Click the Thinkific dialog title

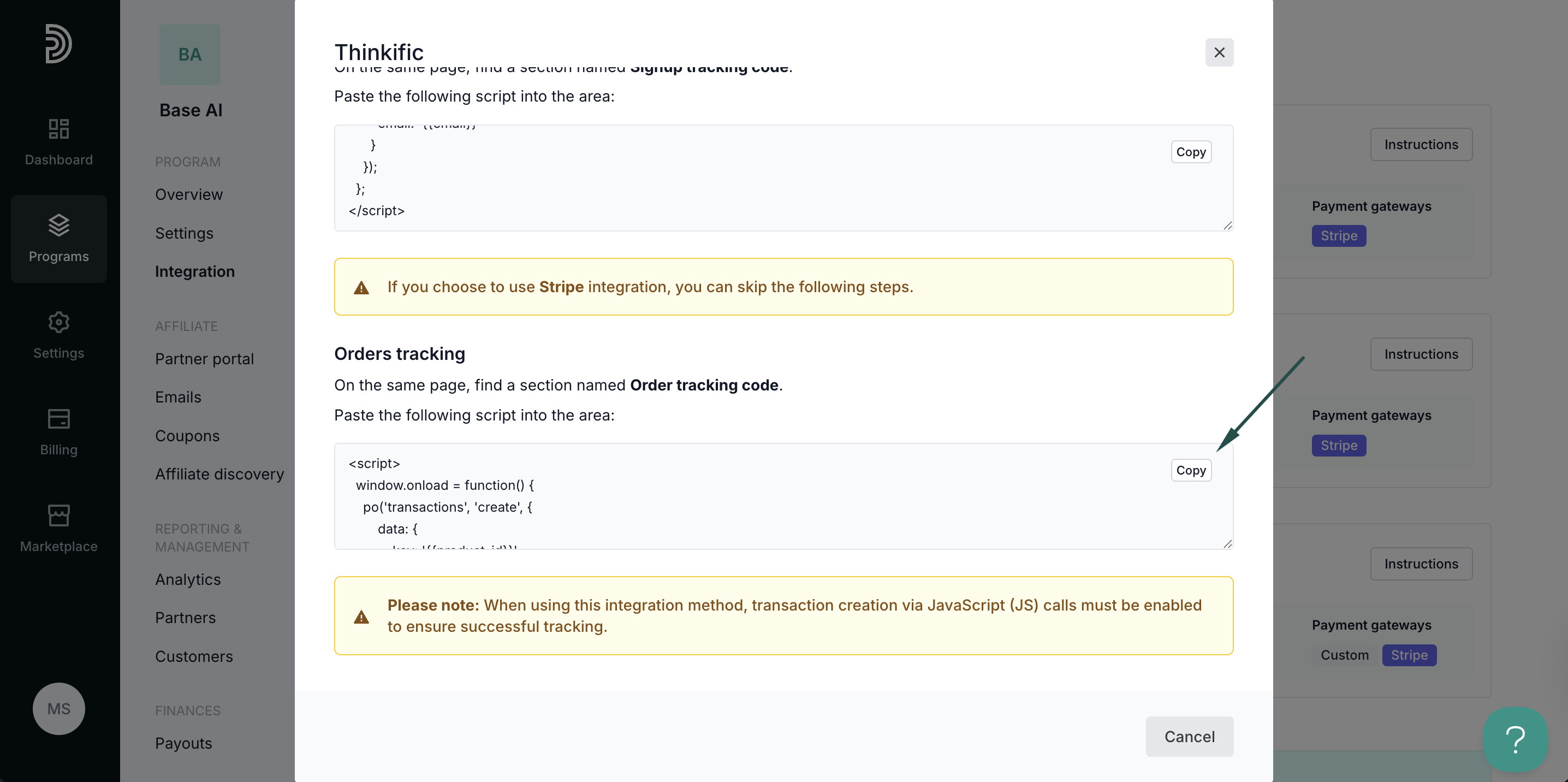point(379,52)
